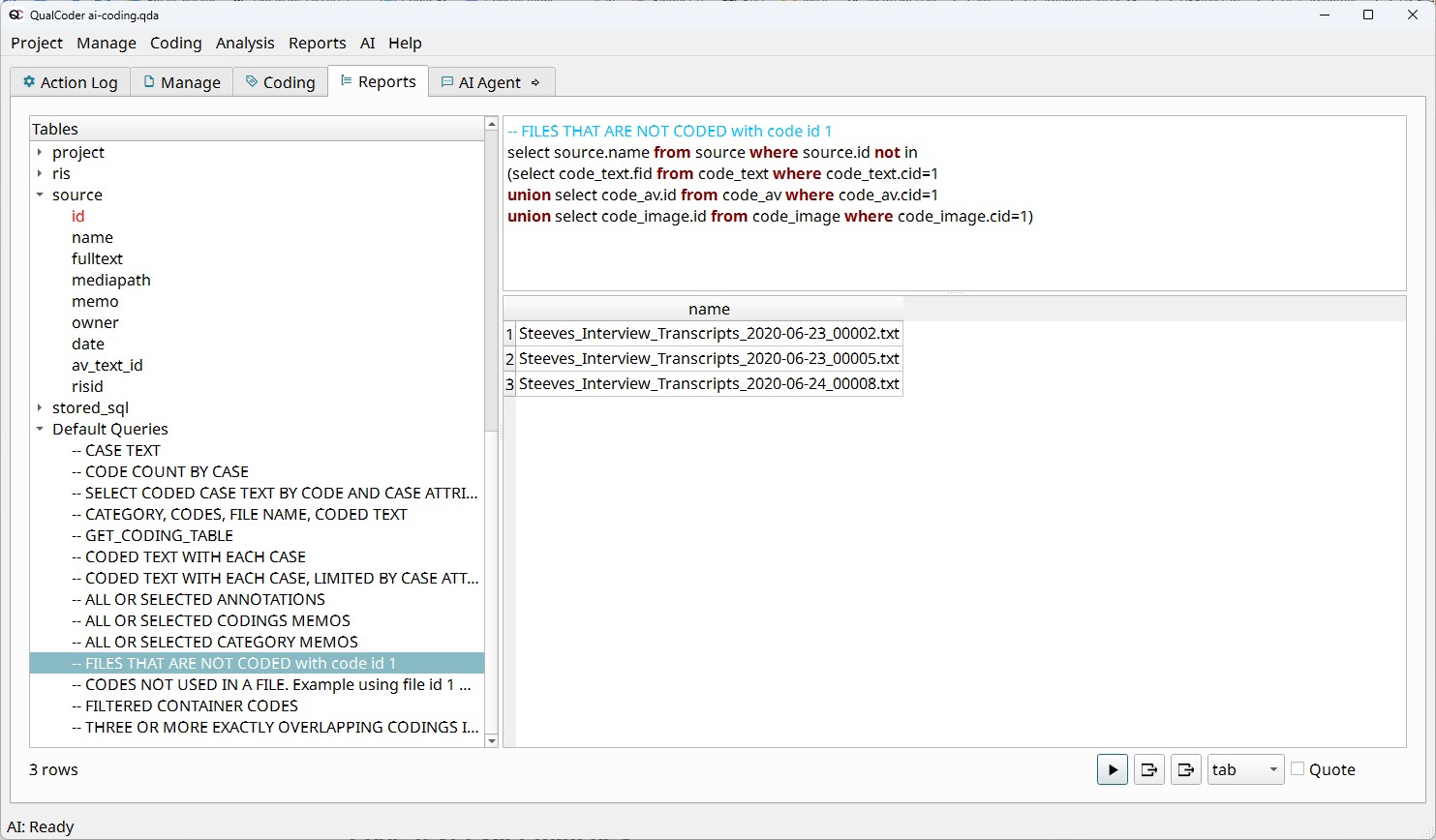Expand the project table node
1436x840 pixels.
point(40,152)
